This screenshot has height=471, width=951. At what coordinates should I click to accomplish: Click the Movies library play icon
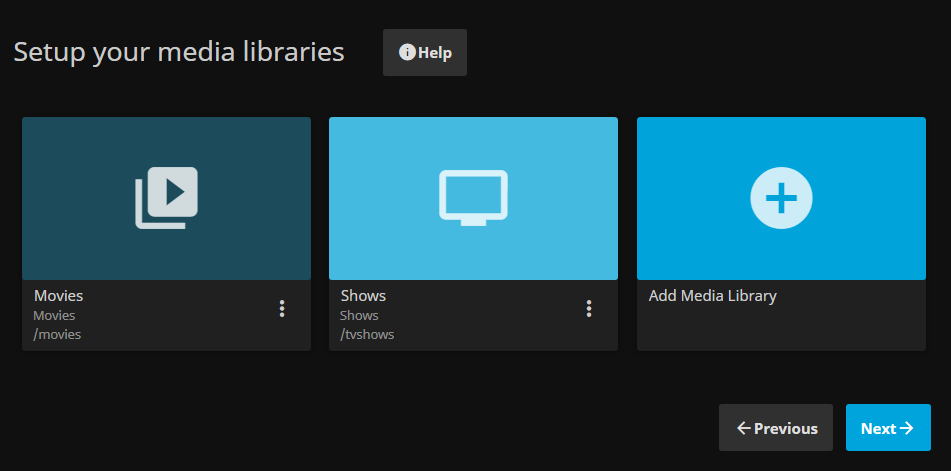(x=167, y=197)
